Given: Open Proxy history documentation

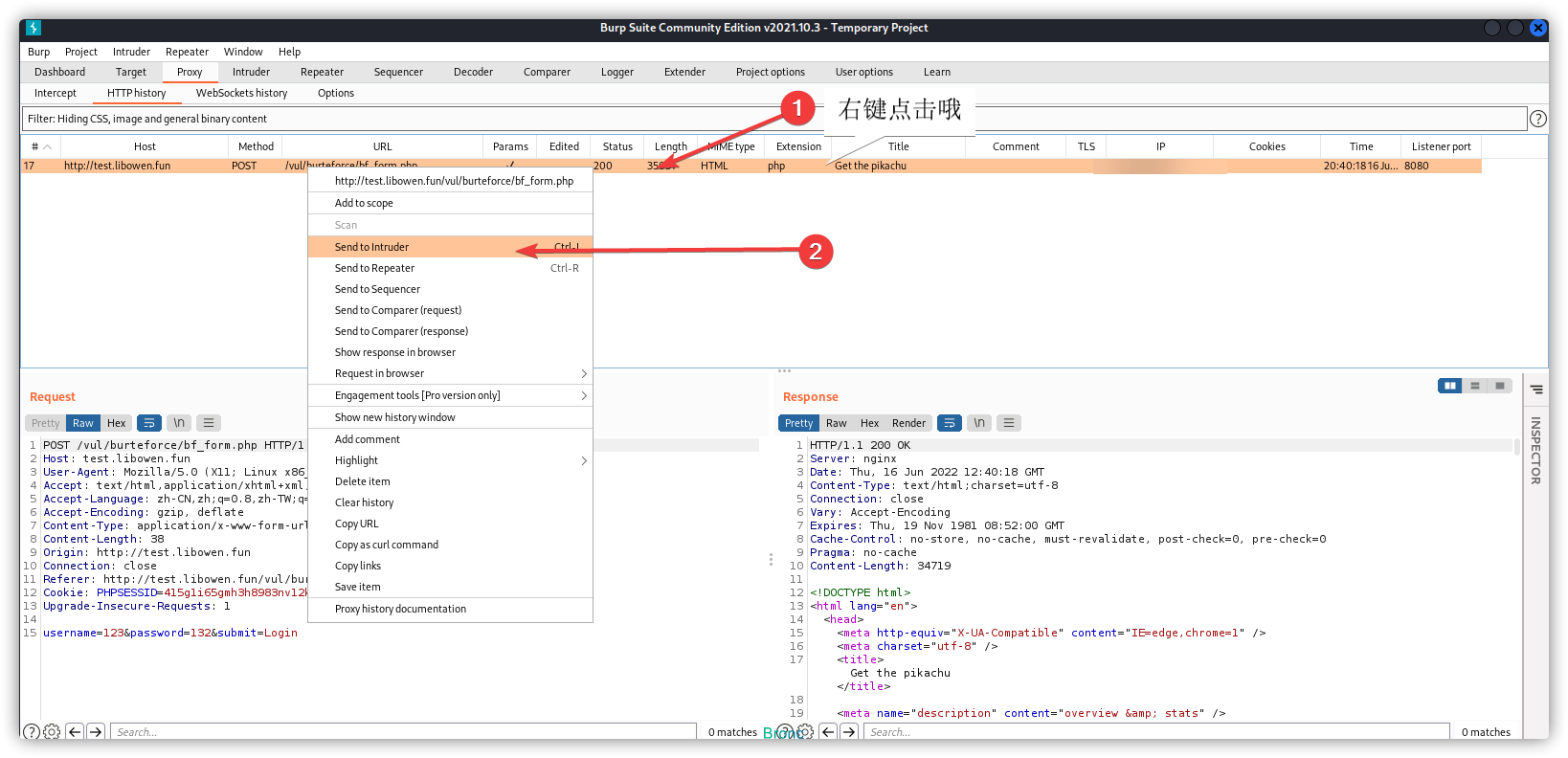Looking at the screenshot, I should coord(450,609).
